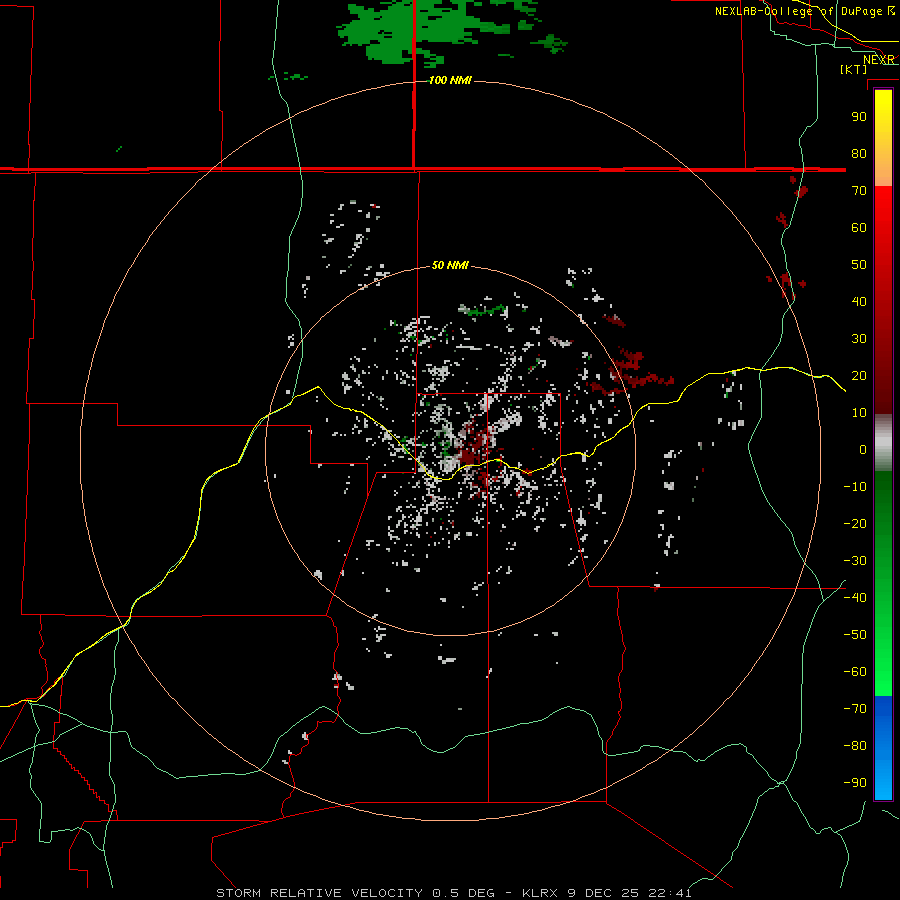The width and height of the screenshot is (900, 900).
Task: Click the blue bottom segment of color bar
Action: coord(883,748)
